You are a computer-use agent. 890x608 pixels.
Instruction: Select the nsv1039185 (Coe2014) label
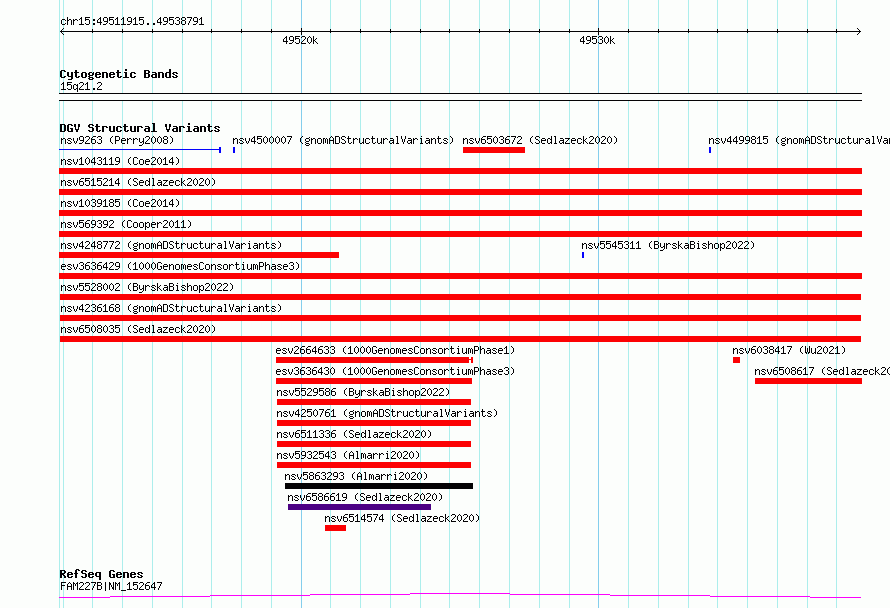(x=120, y=203)
